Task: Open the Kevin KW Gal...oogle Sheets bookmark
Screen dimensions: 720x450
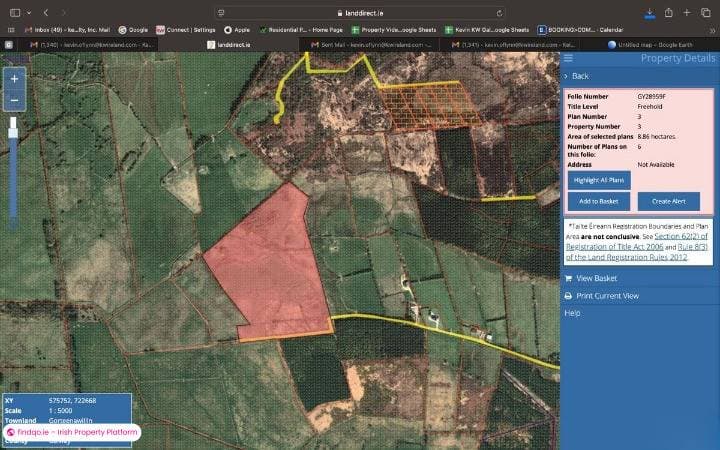Action: pos(487,30)
